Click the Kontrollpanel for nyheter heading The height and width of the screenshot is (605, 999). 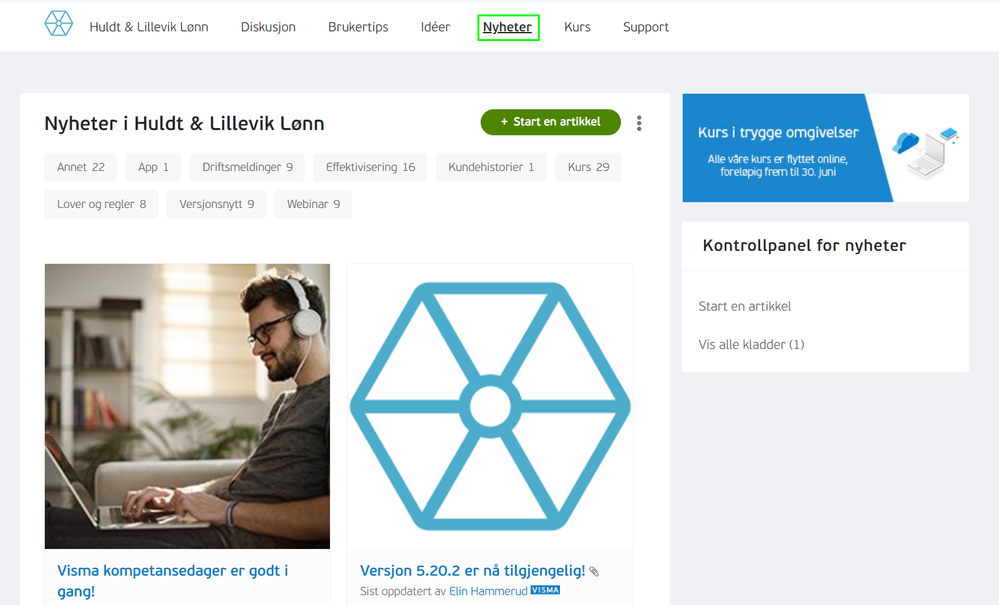tap(804, 246)
